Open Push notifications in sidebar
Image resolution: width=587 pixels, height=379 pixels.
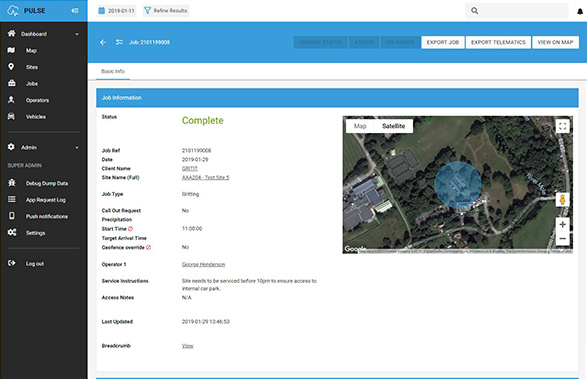(46, 216)
